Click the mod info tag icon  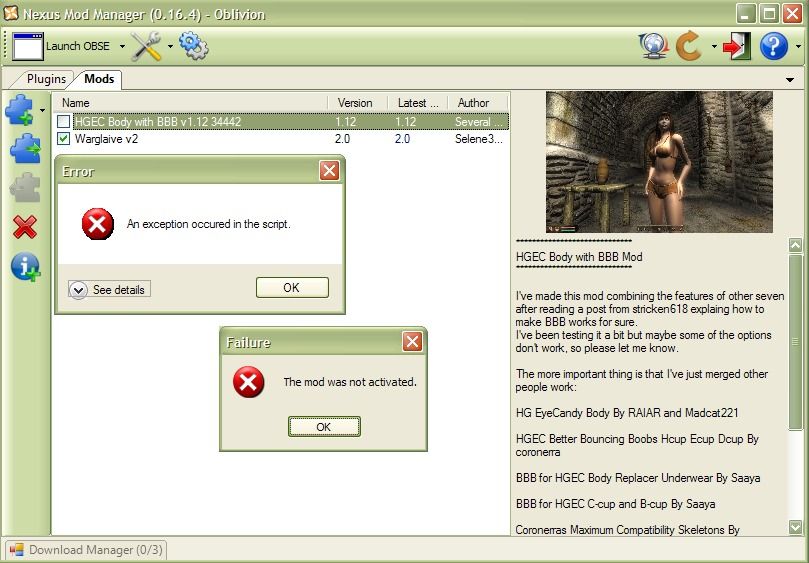24,267
